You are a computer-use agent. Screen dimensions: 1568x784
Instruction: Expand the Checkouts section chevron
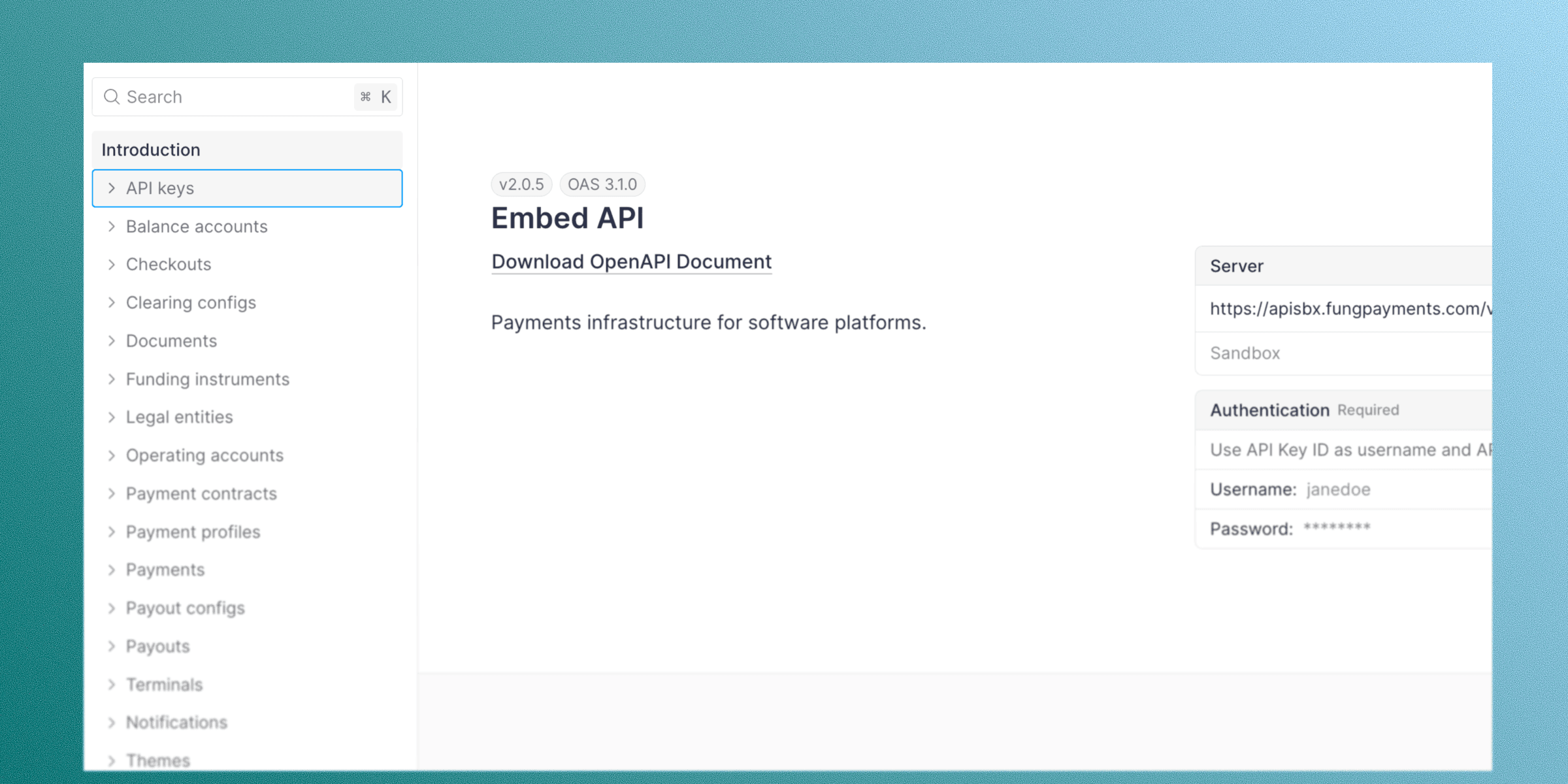pyautogui.click(x=112, y=265)
